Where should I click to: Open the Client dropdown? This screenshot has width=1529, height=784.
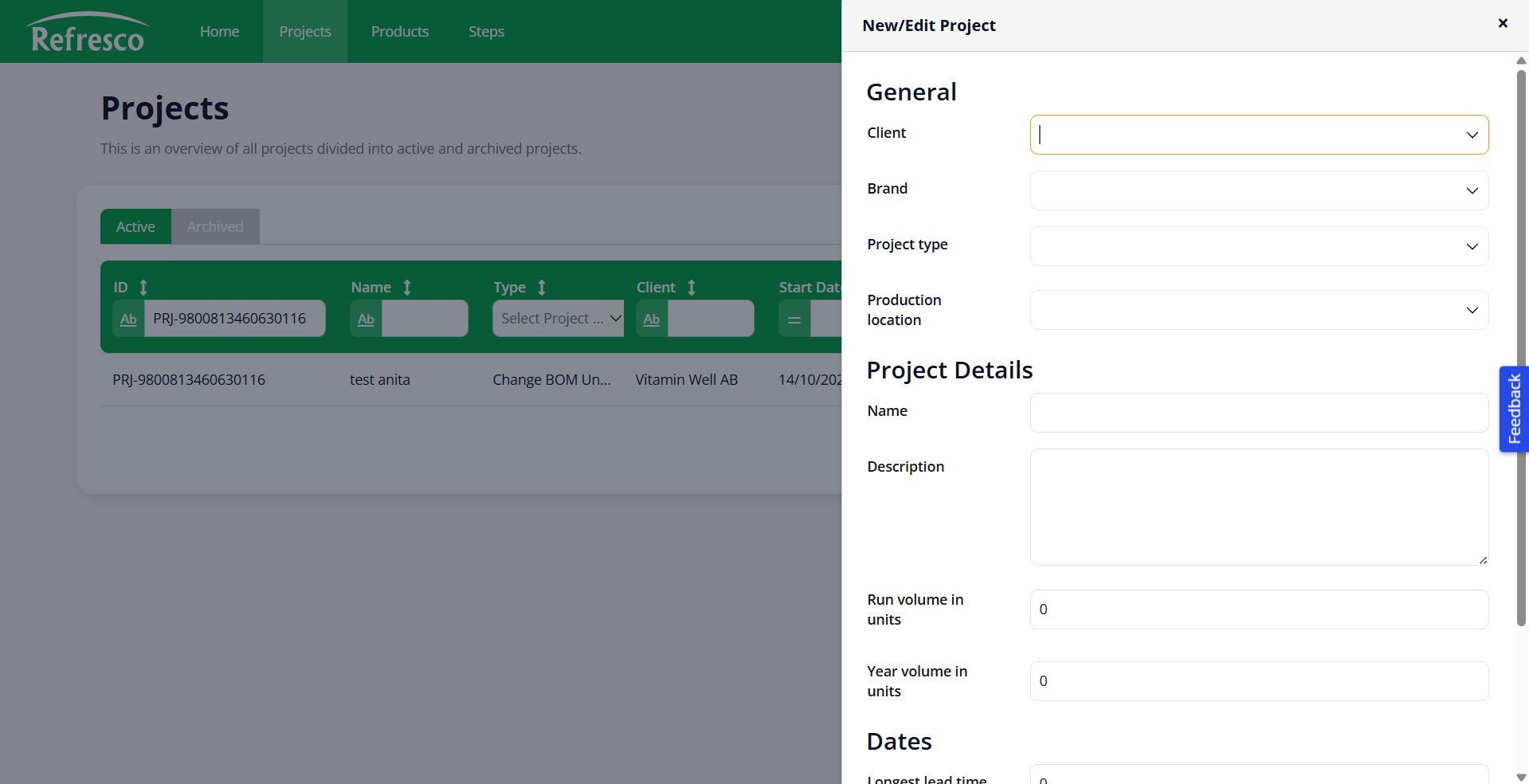(1259, 135)
